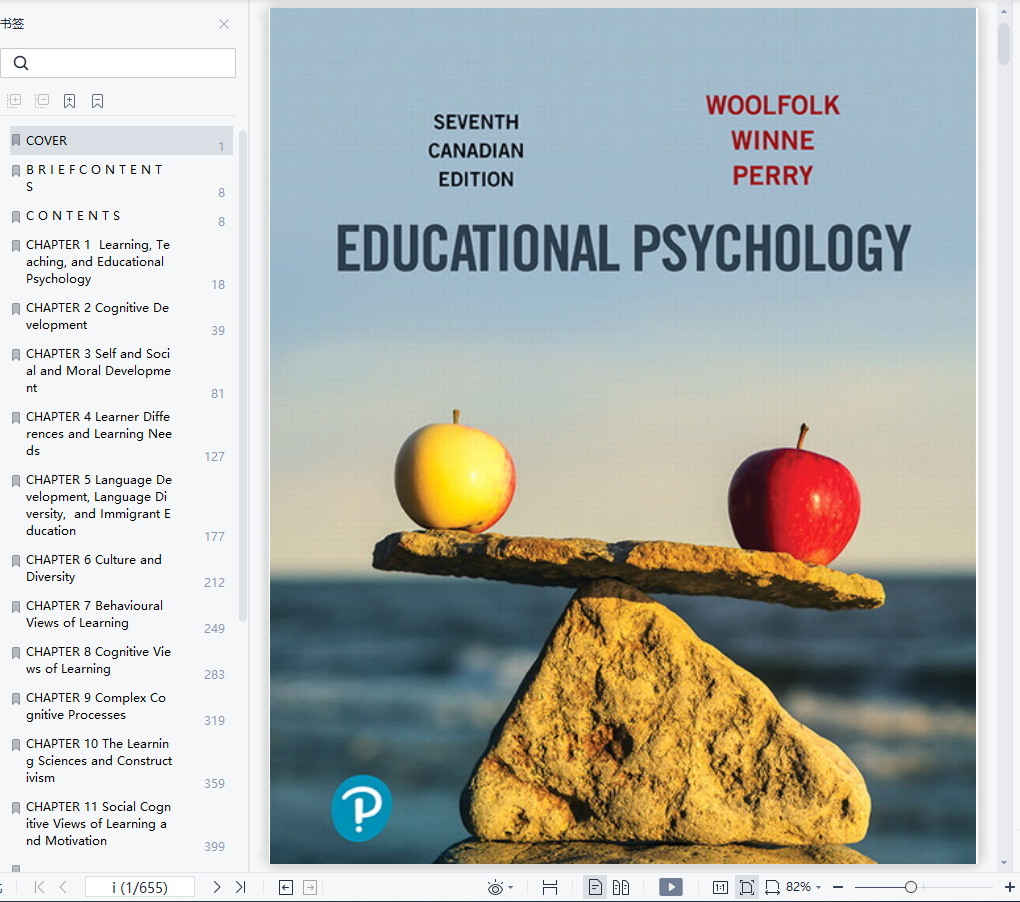Image resolution: width=1020 pixels, height=902 pixels.
Task: Click the bookmark icon beside CHAPTER 2
Action: [16, 308]
